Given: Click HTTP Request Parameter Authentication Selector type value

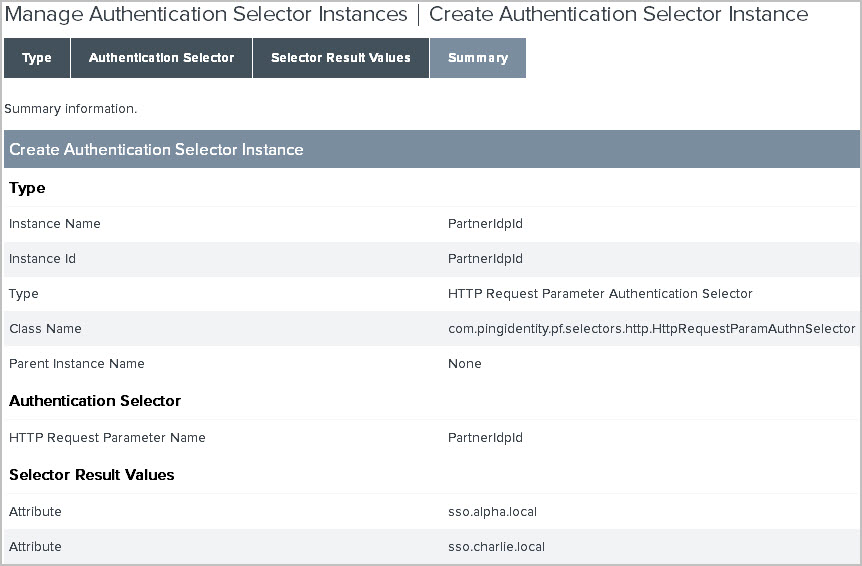Looking at the screenshot, I should click(x=600, y=294).
